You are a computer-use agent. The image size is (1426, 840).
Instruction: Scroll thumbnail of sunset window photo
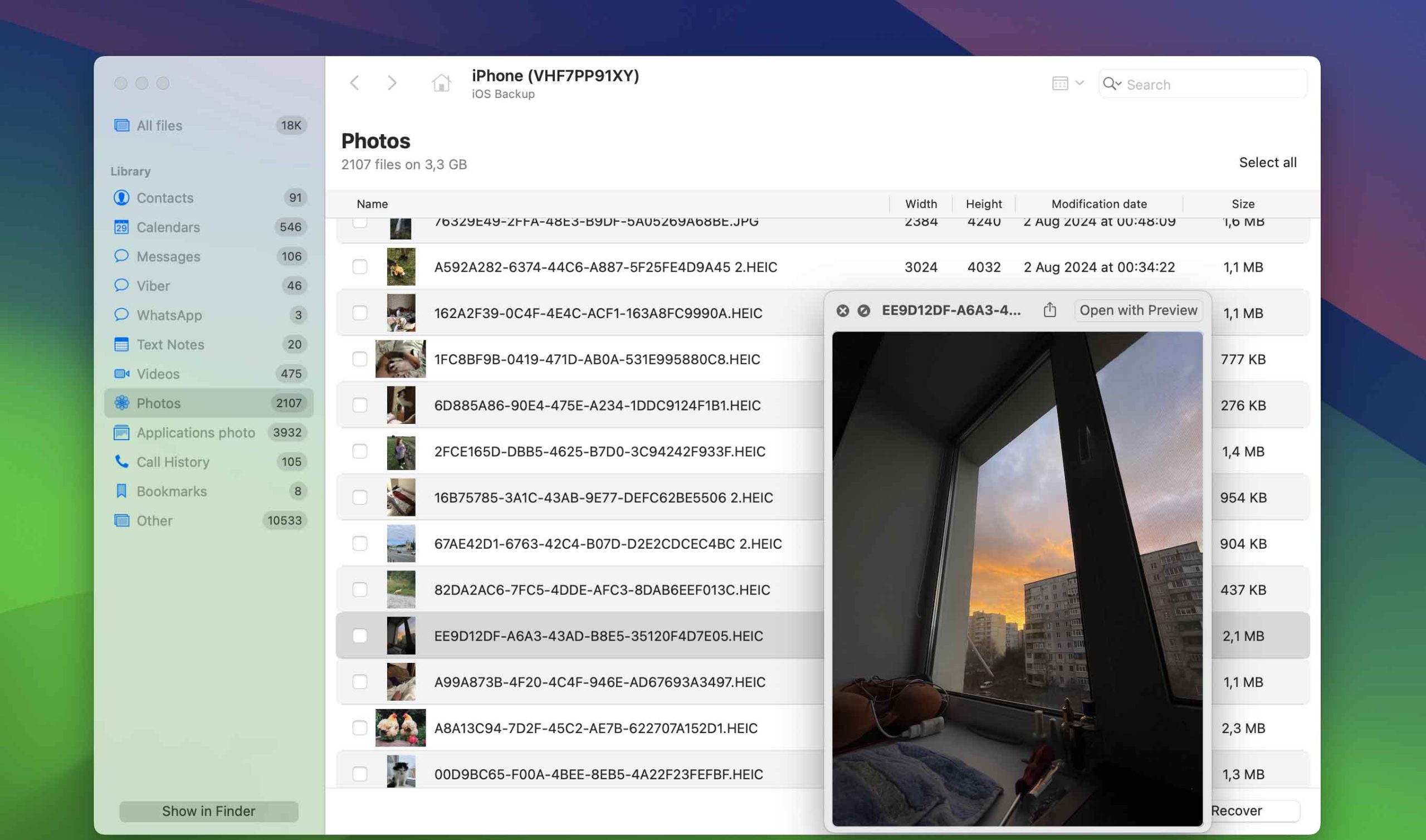(401, 635)
